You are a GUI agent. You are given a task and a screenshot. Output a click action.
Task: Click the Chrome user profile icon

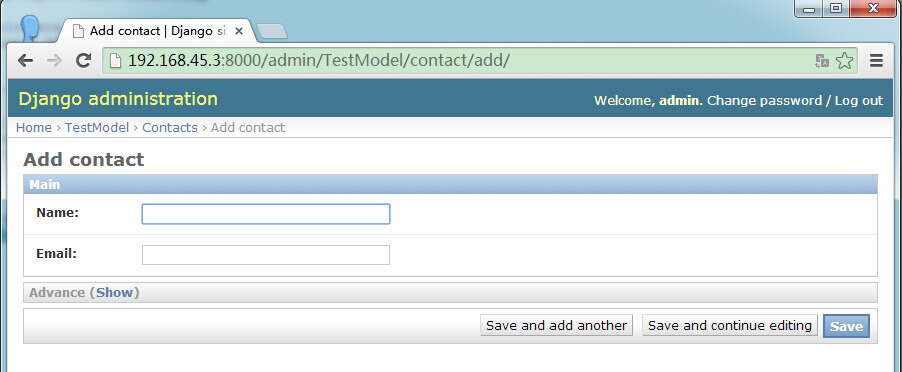click(x=29, y=28)
